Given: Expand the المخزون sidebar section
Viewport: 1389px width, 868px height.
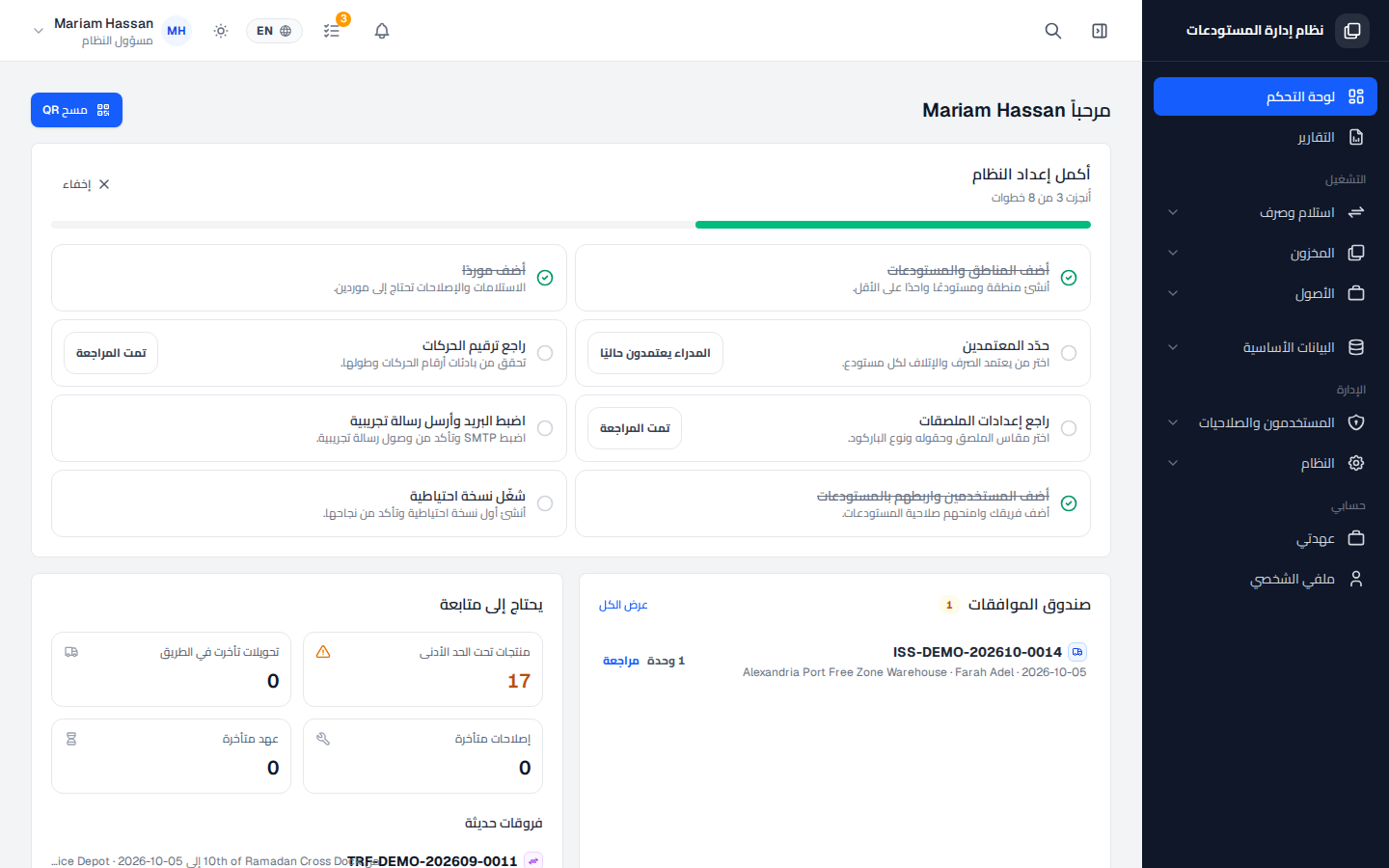Looking at the screenshot, I should click(x=1266, y=253).
